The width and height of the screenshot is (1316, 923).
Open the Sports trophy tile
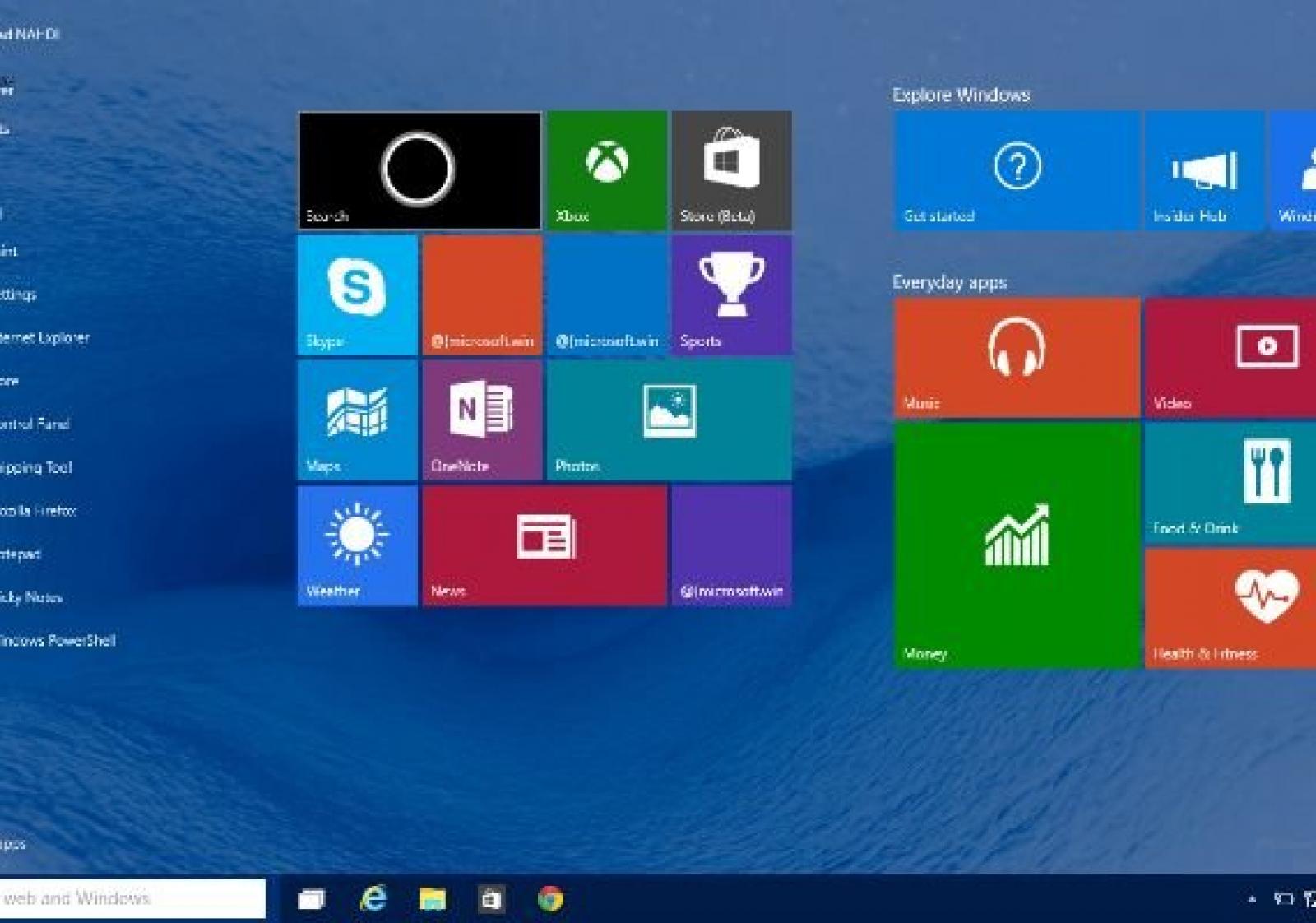coord(731,295)
